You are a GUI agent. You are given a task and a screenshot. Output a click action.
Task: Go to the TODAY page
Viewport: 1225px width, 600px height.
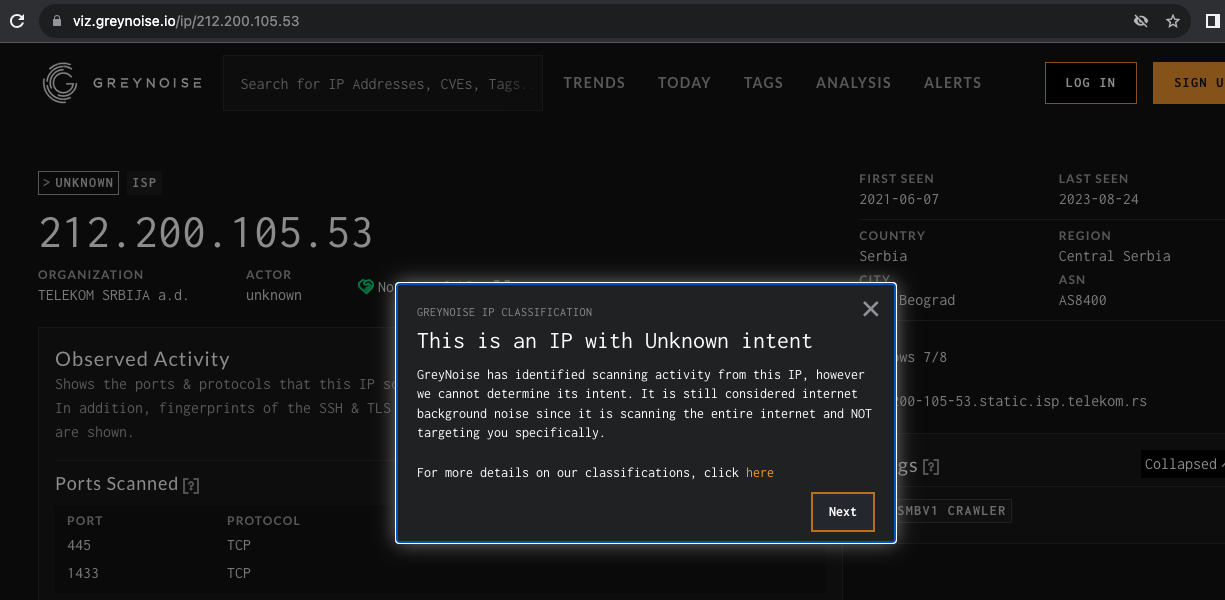coord(684,83)
